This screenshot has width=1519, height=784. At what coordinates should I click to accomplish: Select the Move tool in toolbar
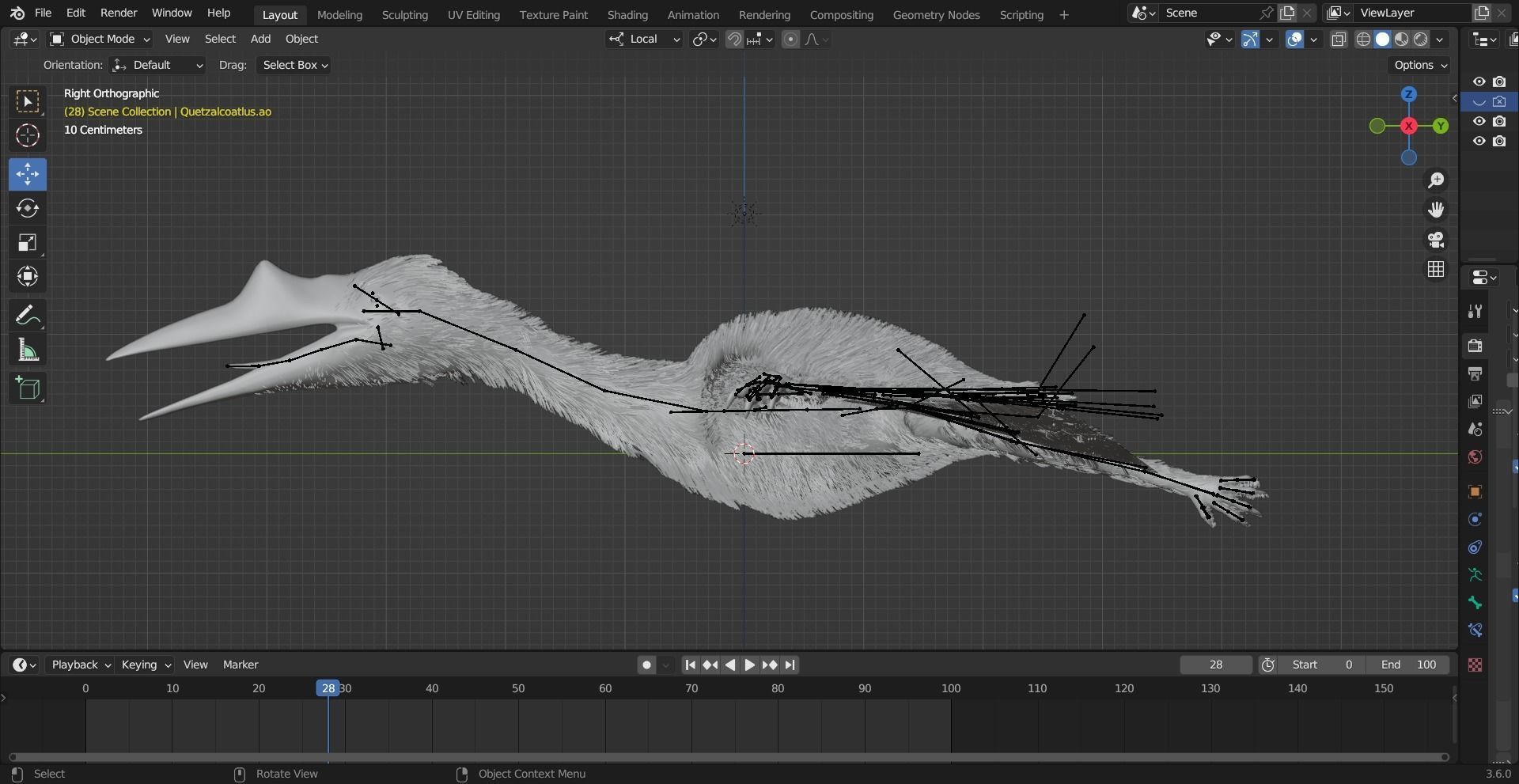28,174
